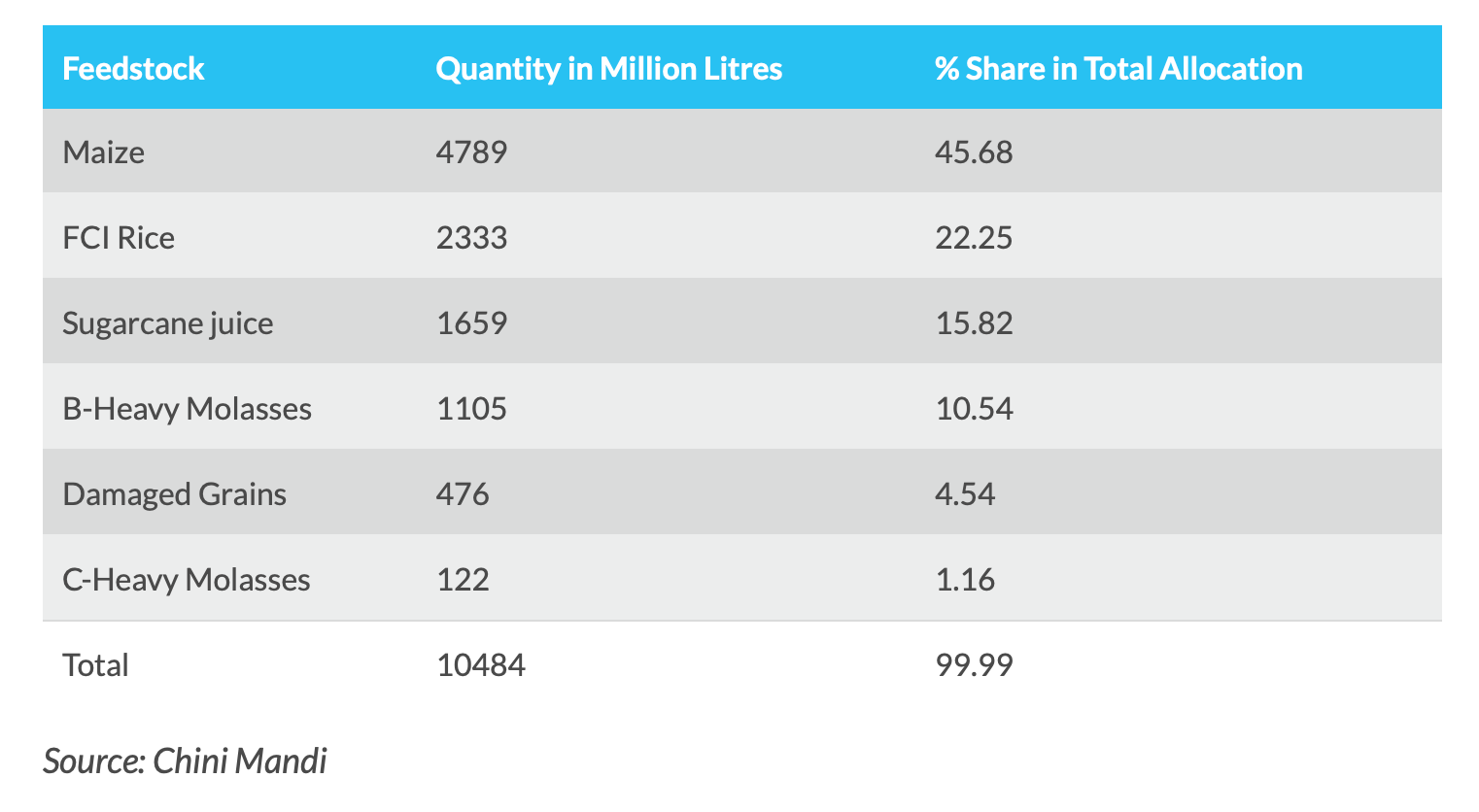Click the Maize quantity value 4789
The height and width of the screenshot is (812, 1479).
471,152
